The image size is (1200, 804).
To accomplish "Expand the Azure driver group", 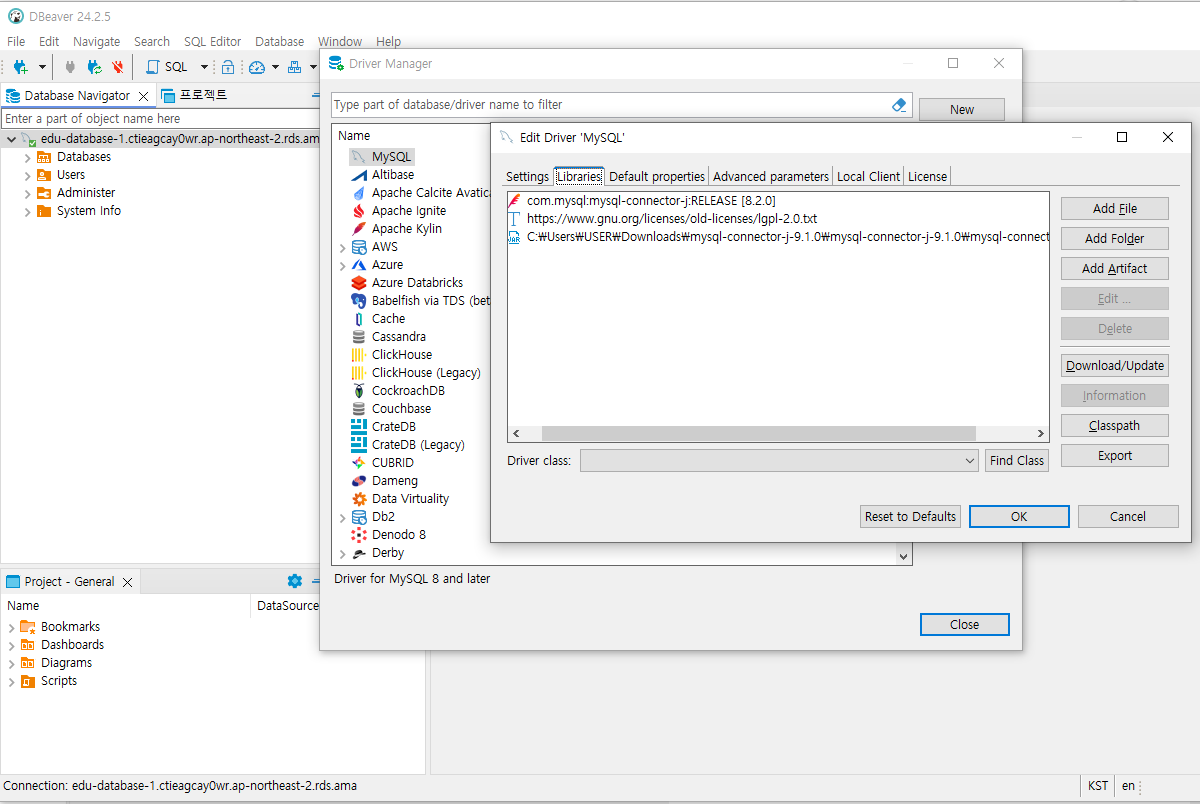I will [x=343, y=266].
